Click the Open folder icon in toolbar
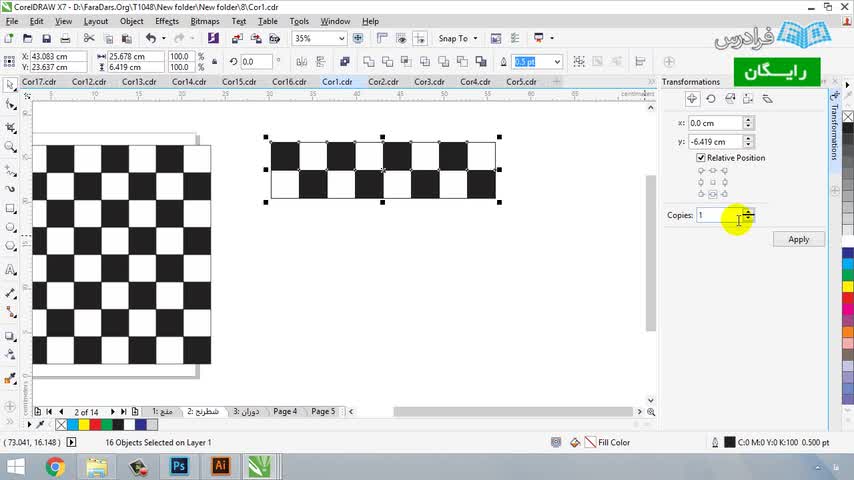Viewport: 854px width, 480px height. (28, 39)
